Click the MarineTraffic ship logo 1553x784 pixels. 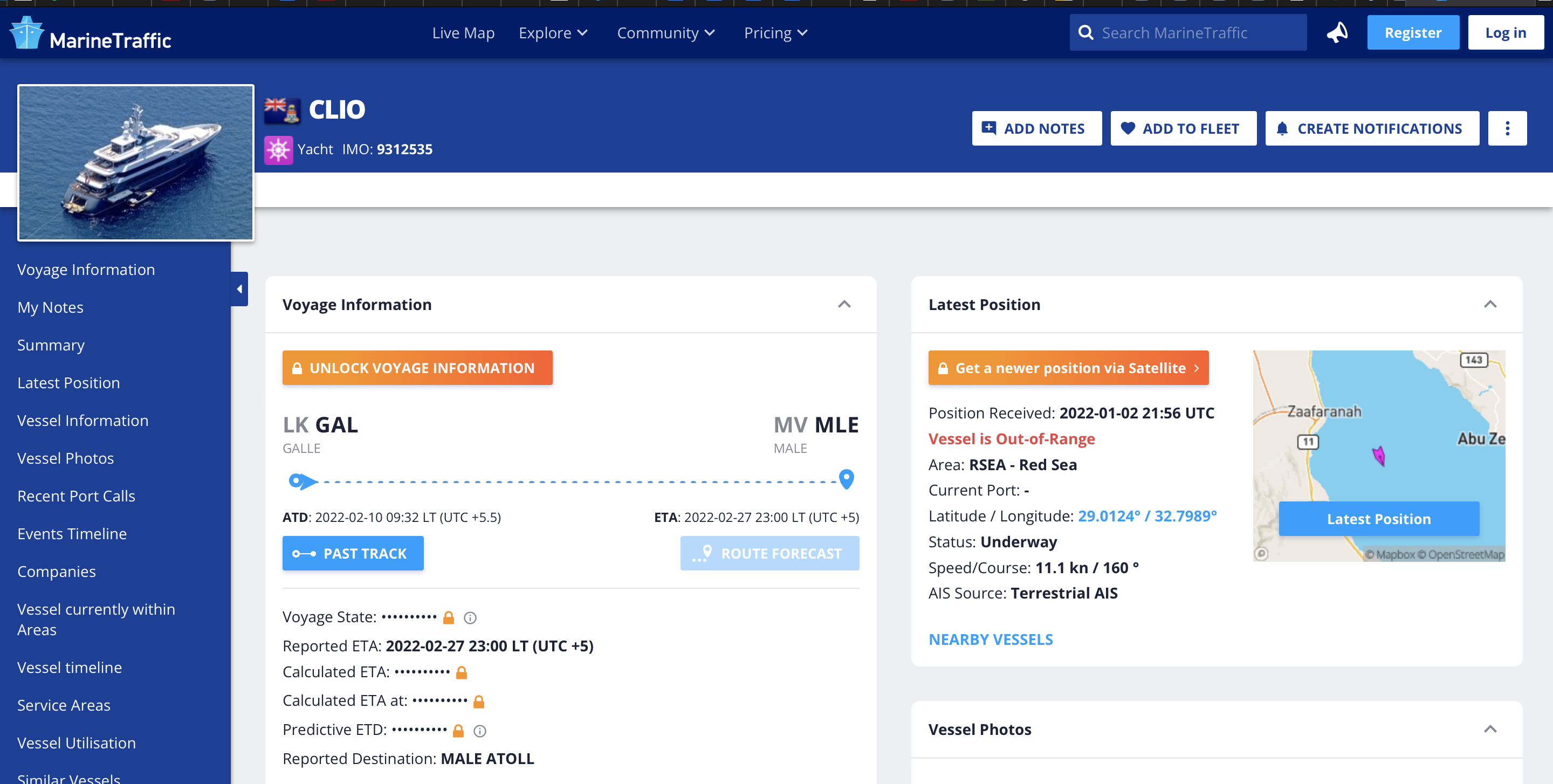(x=27, y=33)
